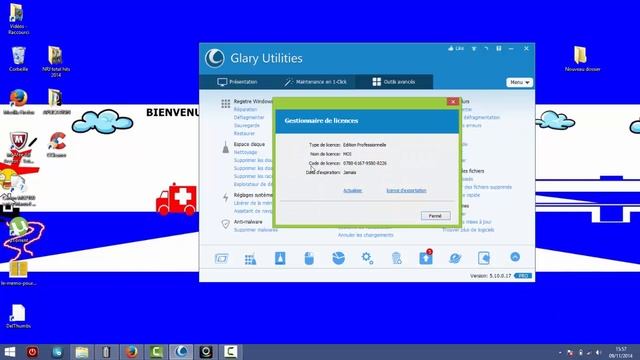Click the round up-arrow icon in bottom toolbar
Viewport: 640px width, 360px height.
pos(515,257)
